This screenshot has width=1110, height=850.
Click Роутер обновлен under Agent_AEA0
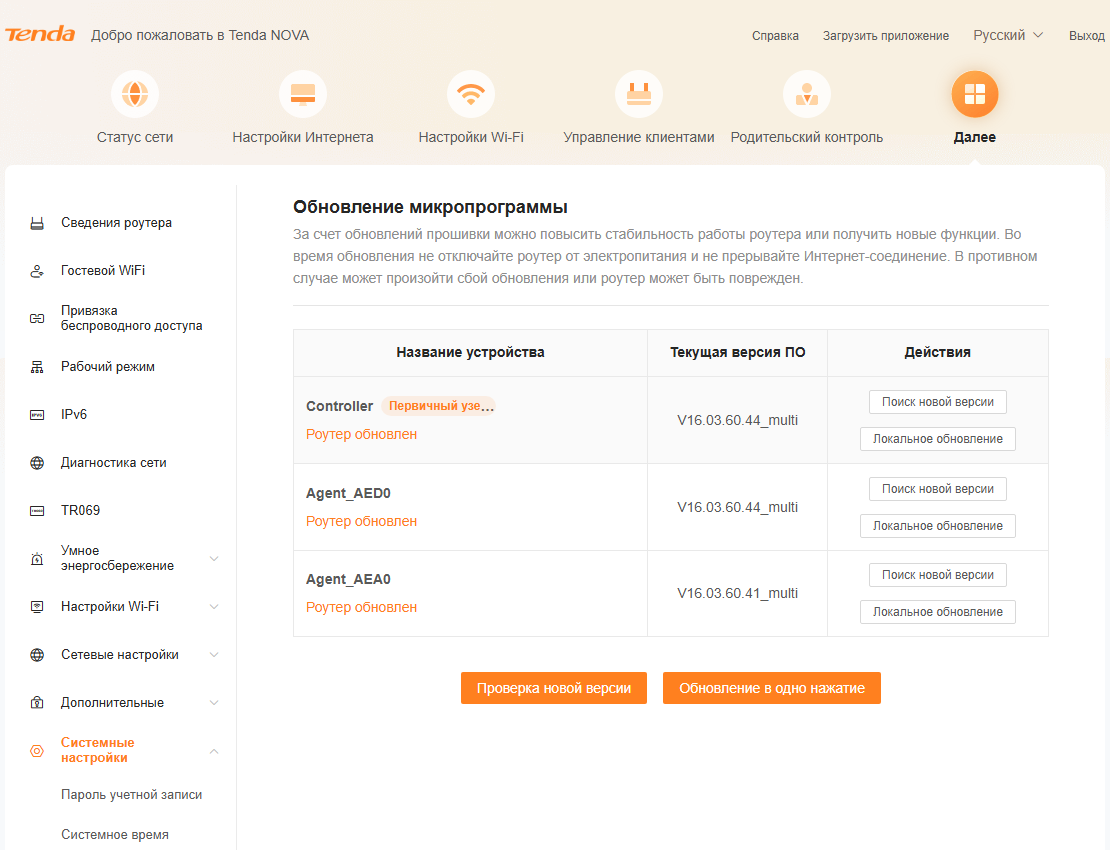pyautogui.click(x=361, y=607)
